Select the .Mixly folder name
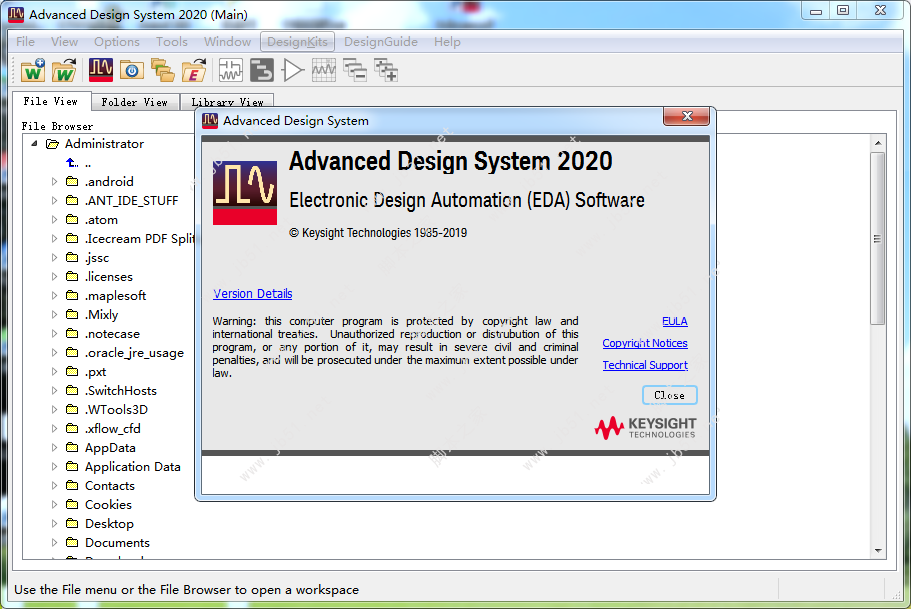Image resolution: width=911 pixels, height=609 pixels. click(x=102, y=314)
